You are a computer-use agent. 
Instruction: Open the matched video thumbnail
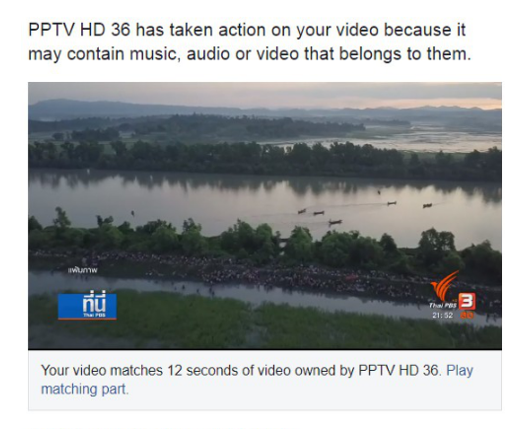pyautogui.click(x=265, y=216)
